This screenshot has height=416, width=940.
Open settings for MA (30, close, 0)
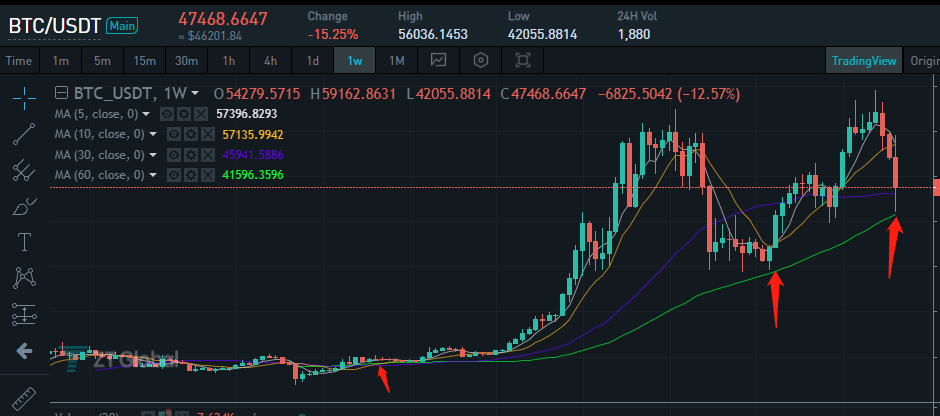coord(191,155)
